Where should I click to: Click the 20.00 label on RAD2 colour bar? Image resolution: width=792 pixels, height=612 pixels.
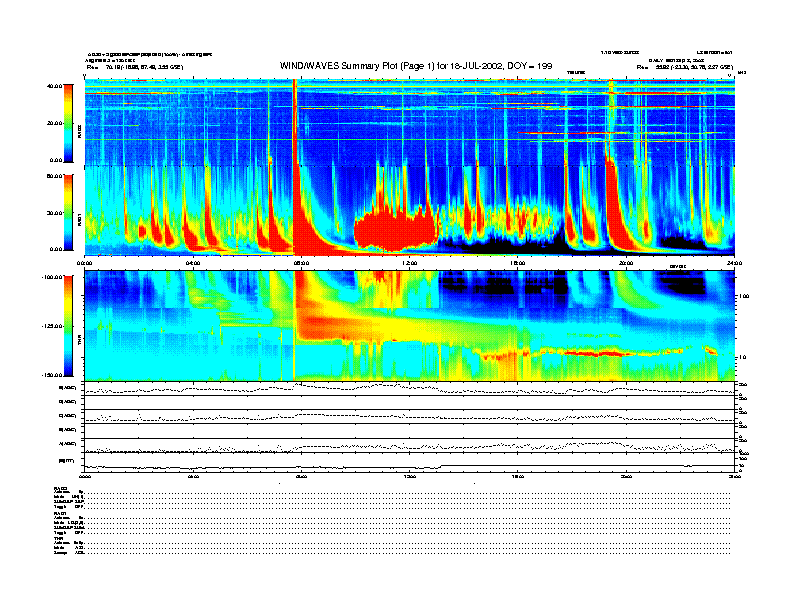[54, 123]
